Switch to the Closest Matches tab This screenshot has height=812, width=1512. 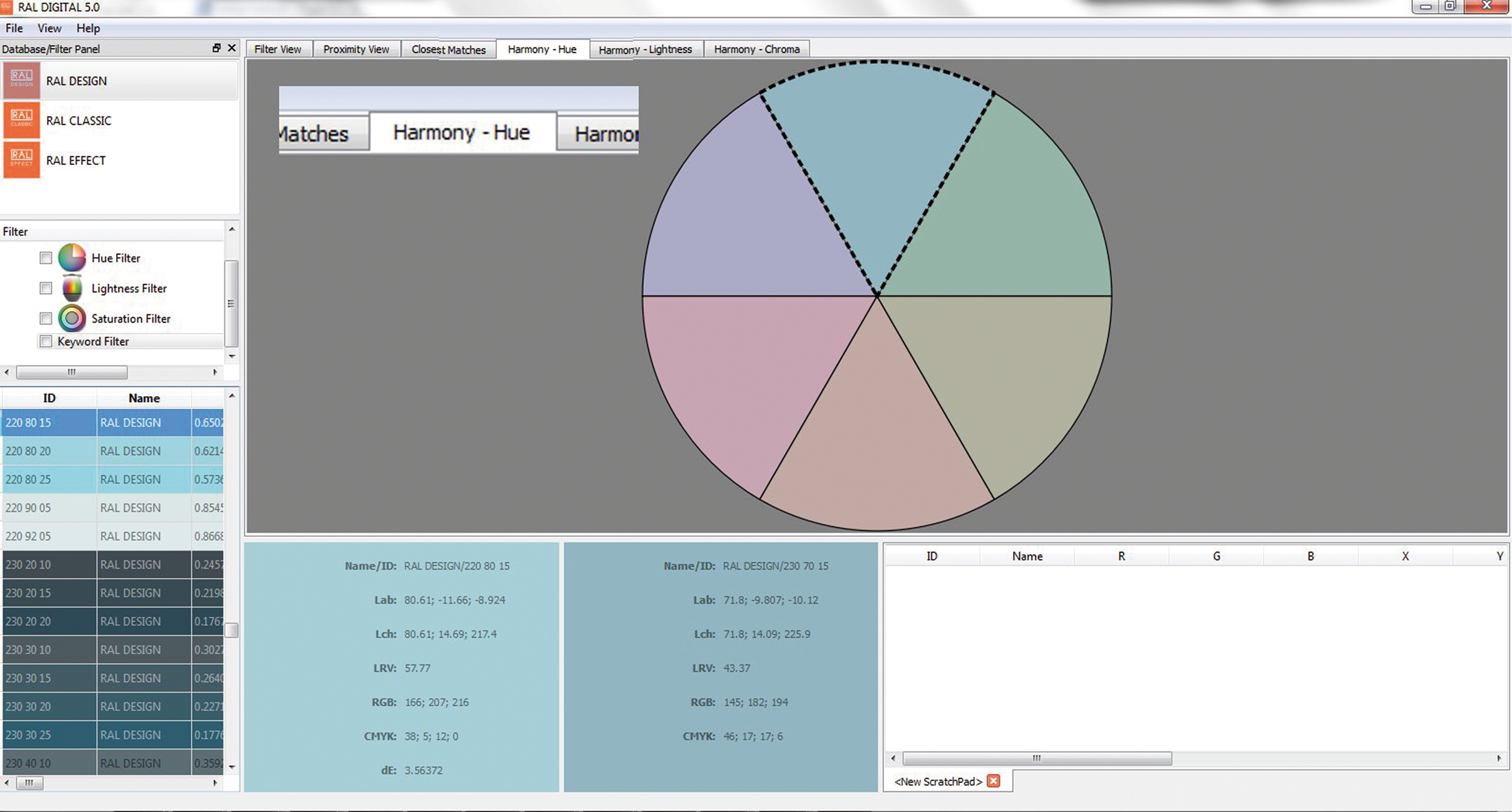[x=448, y=50]
